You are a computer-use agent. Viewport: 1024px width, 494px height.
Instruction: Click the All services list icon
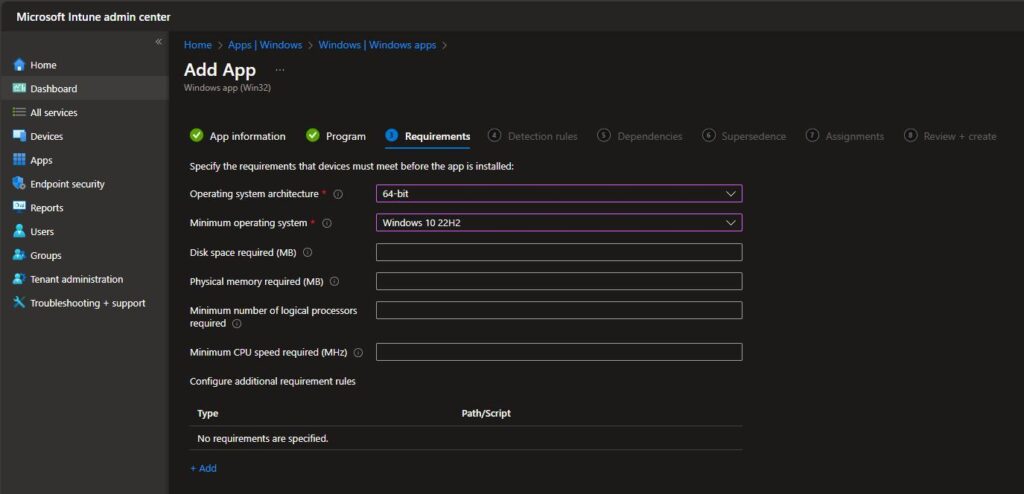point(19,112)
